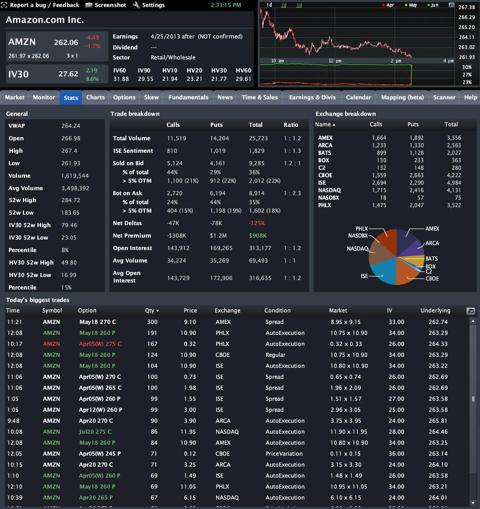
Task: Open the Calendar tab
Action: (x=358, y=97)
